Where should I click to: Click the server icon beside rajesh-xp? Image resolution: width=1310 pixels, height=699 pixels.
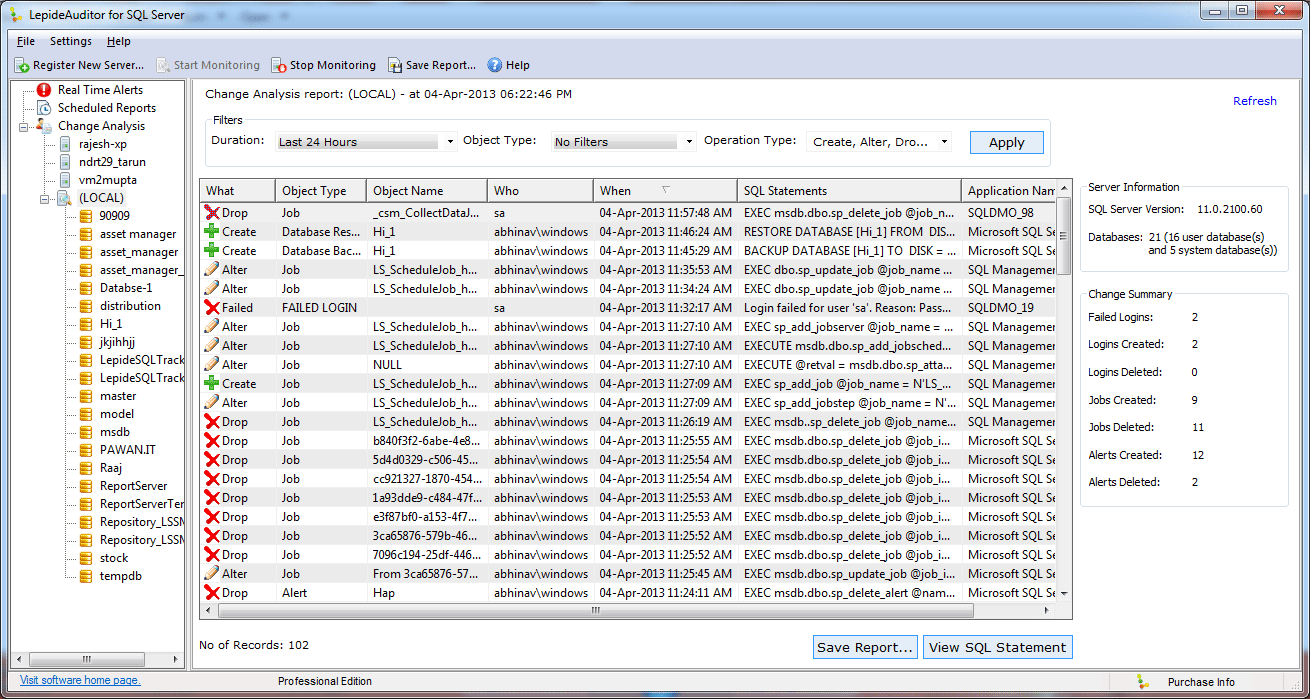pos(65,144)
